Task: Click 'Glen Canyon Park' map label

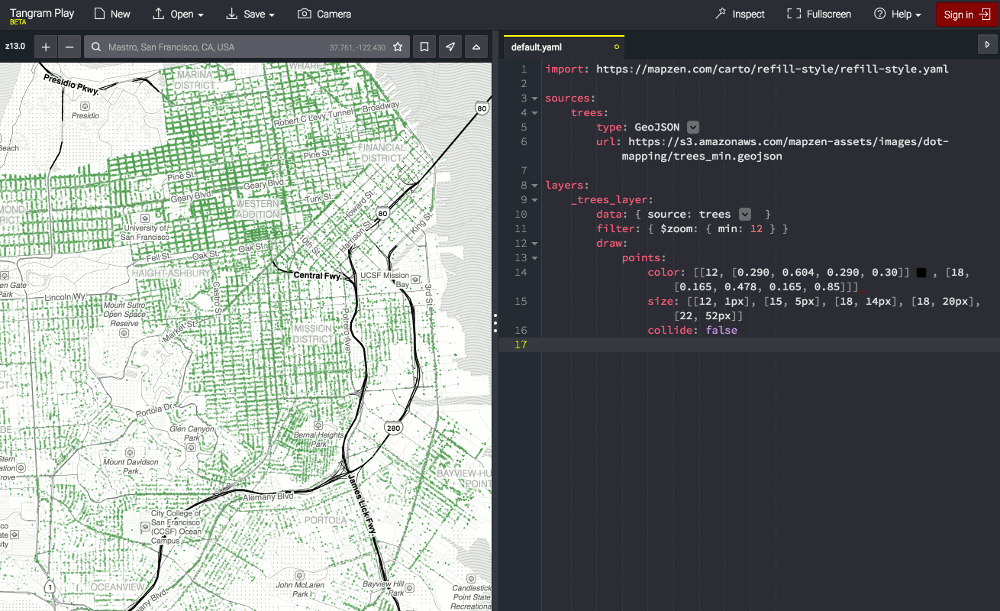Action: (192, 433)
